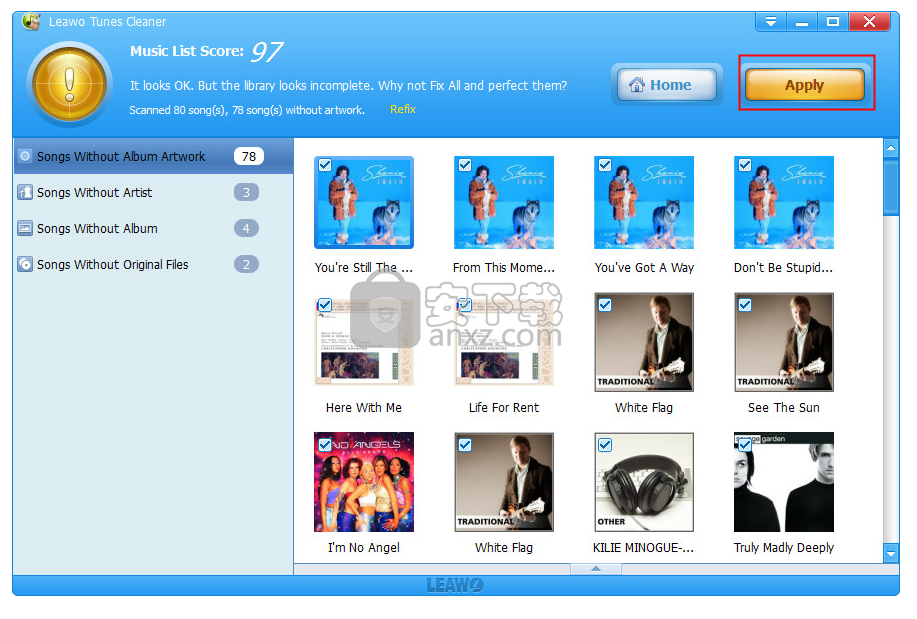Image resolution: width=917 pixels, height=619 pixels.
Task: Click scrollbar down arrow
Action: pos(891,553)
